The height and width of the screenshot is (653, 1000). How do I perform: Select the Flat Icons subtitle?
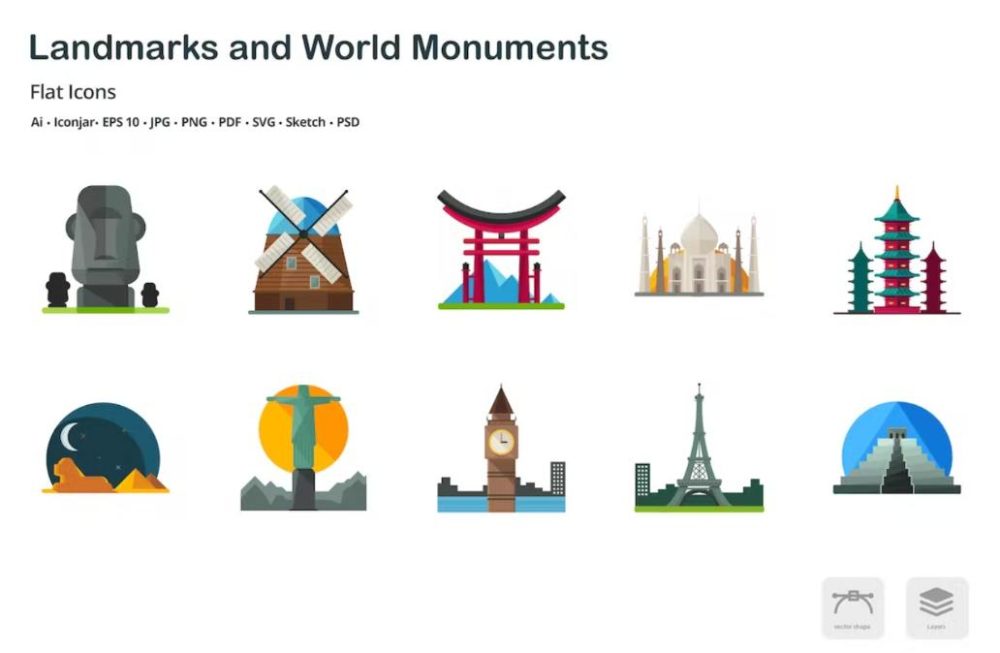71,92
